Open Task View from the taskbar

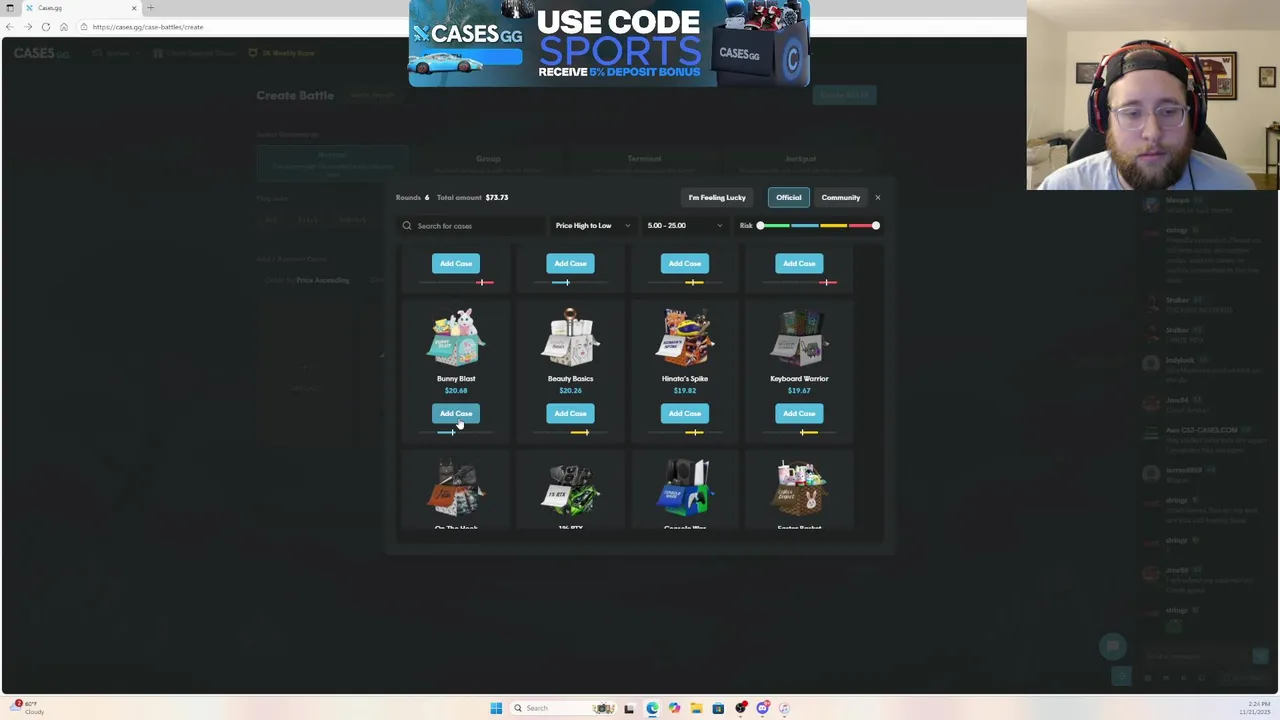point(629,708)
